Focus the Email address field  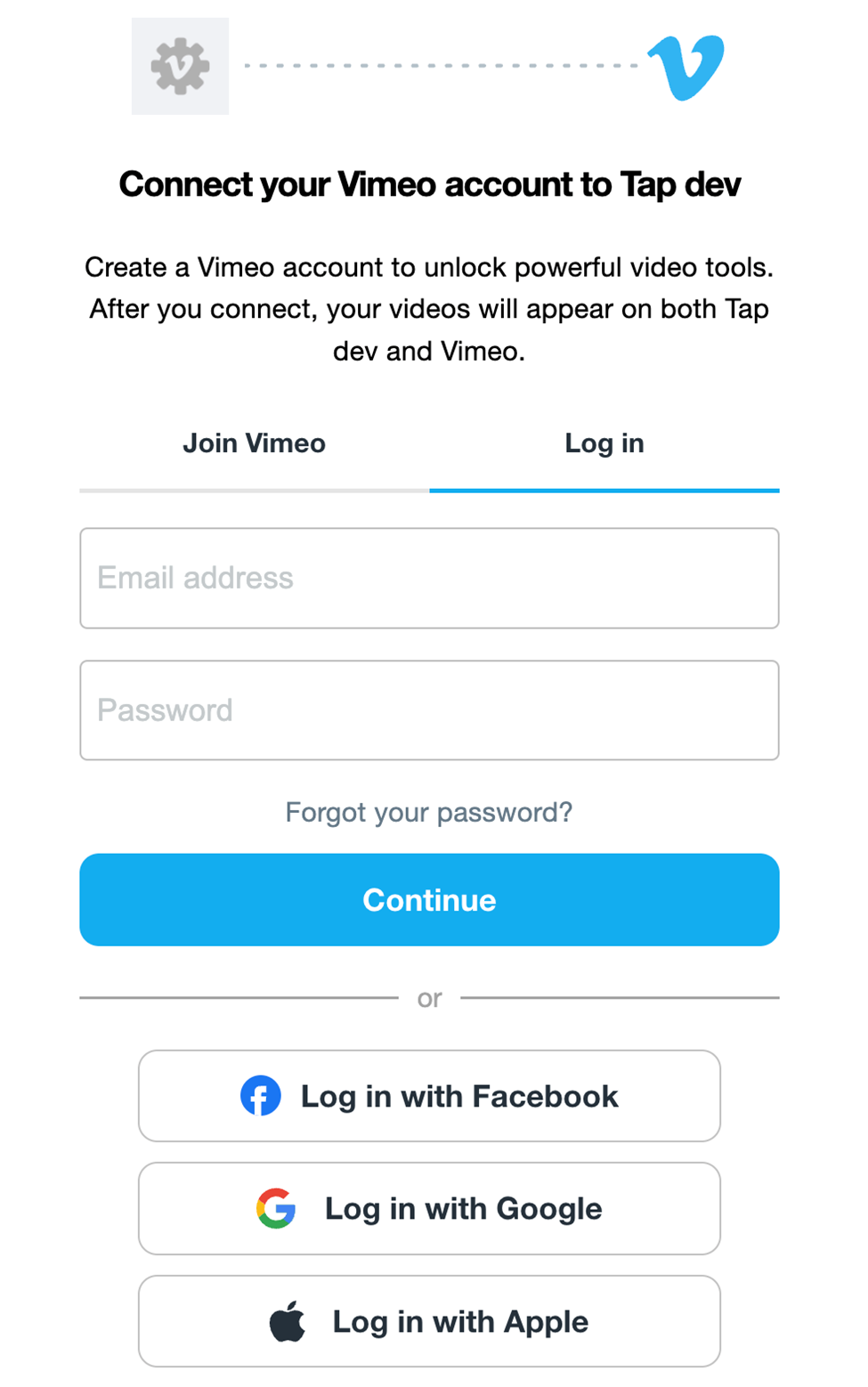(429, 578)
